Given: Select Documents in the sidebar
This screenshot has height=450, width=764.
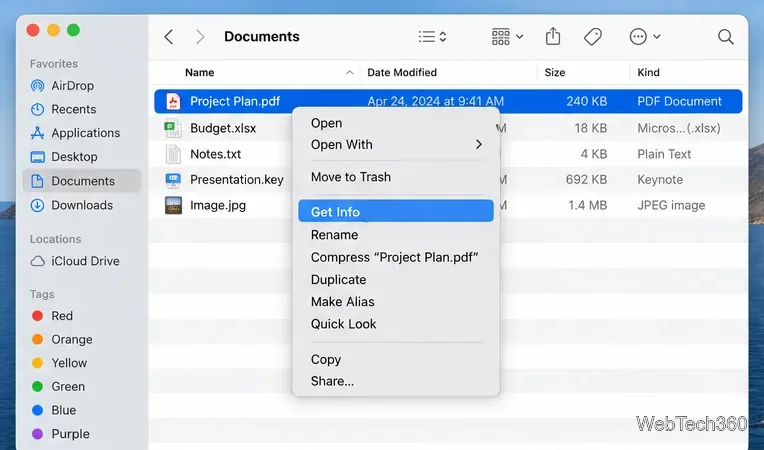Looking at the screenshot, I should tap(82, 181).
